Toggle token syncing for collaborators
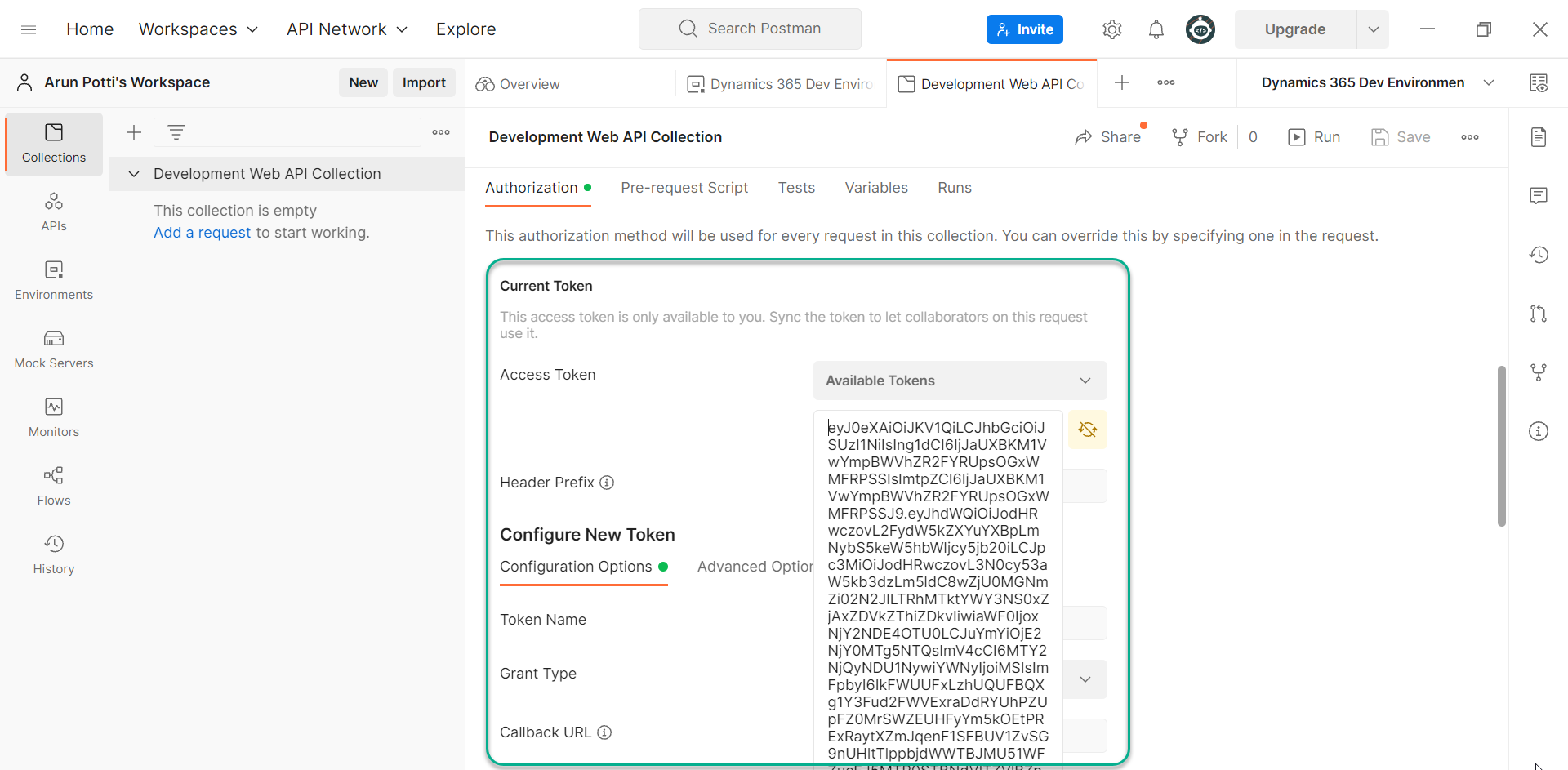This screenshot has width=1568, height=770. pos(1087,430)
